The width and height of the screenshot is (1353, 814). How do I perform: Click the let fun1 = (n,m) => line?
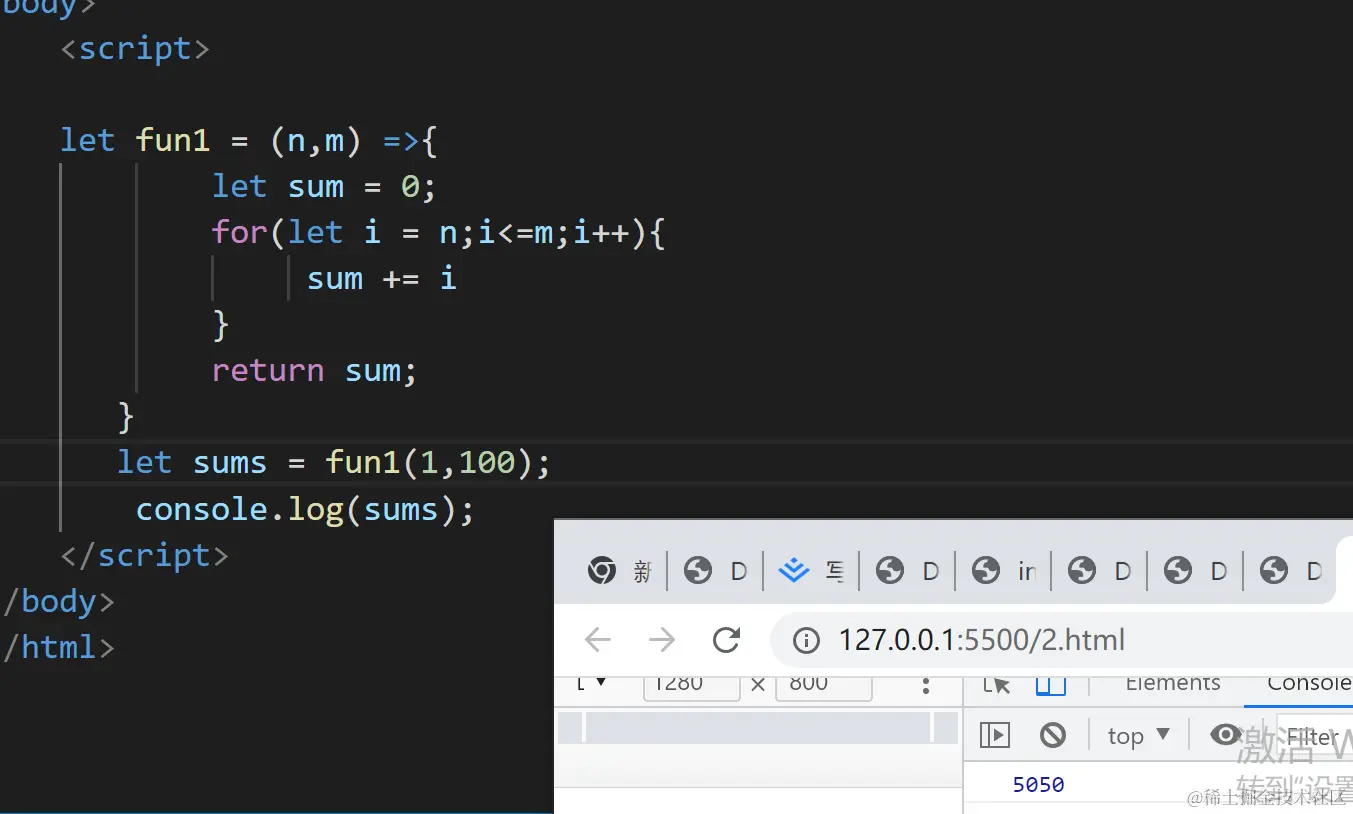[249, 140]
